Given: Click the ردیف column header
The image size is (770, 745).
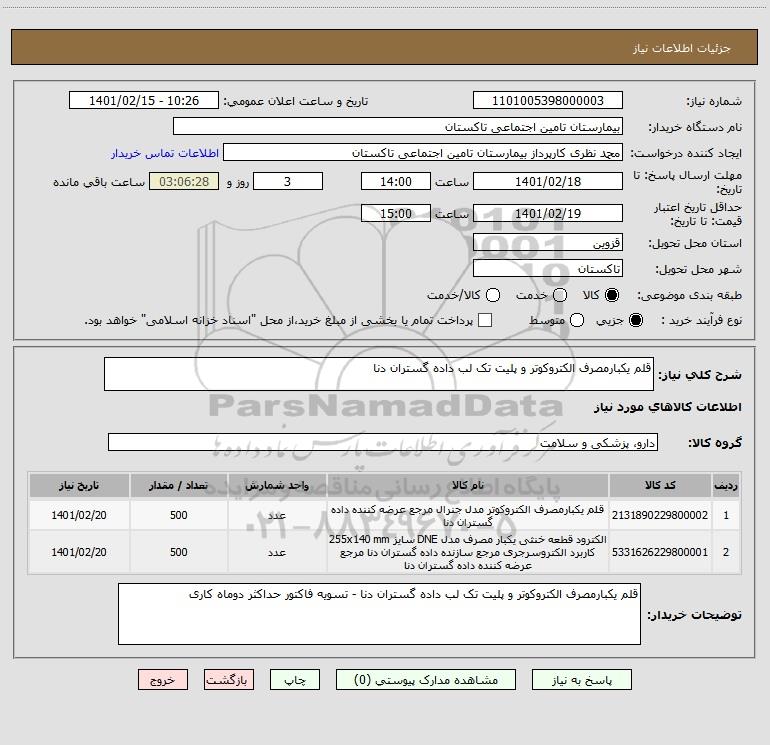Looking at the screenshot, I should coord(726,485).
